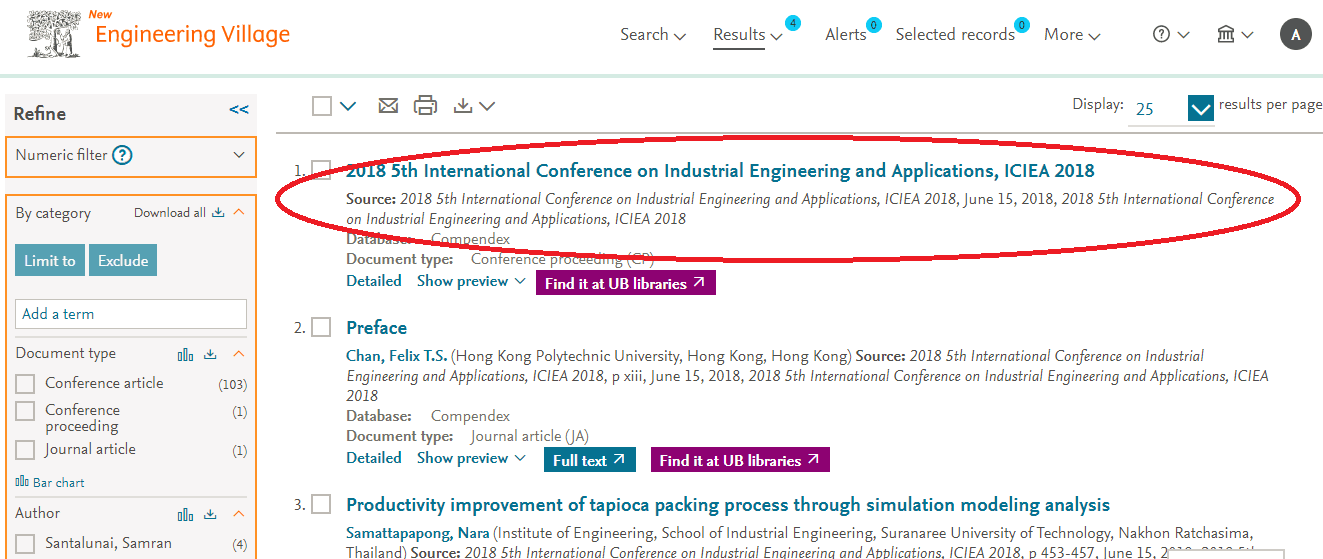This screenshot has width=1323, height=559.
Task: Select result 1 checkbox
Action: tap(321, 170)
